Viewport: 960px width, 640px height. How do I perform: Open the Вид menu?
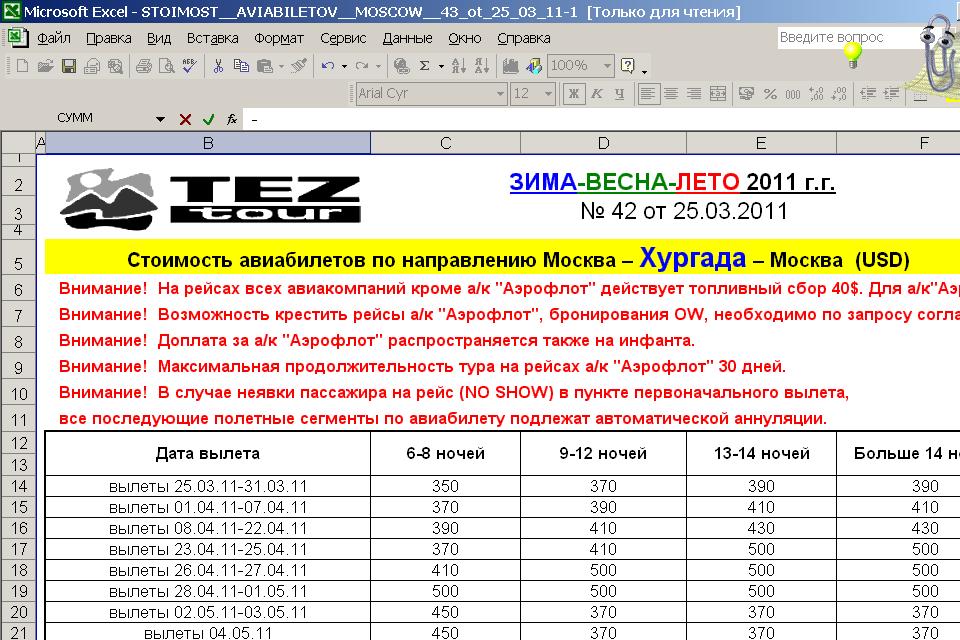tap(159, 38)
